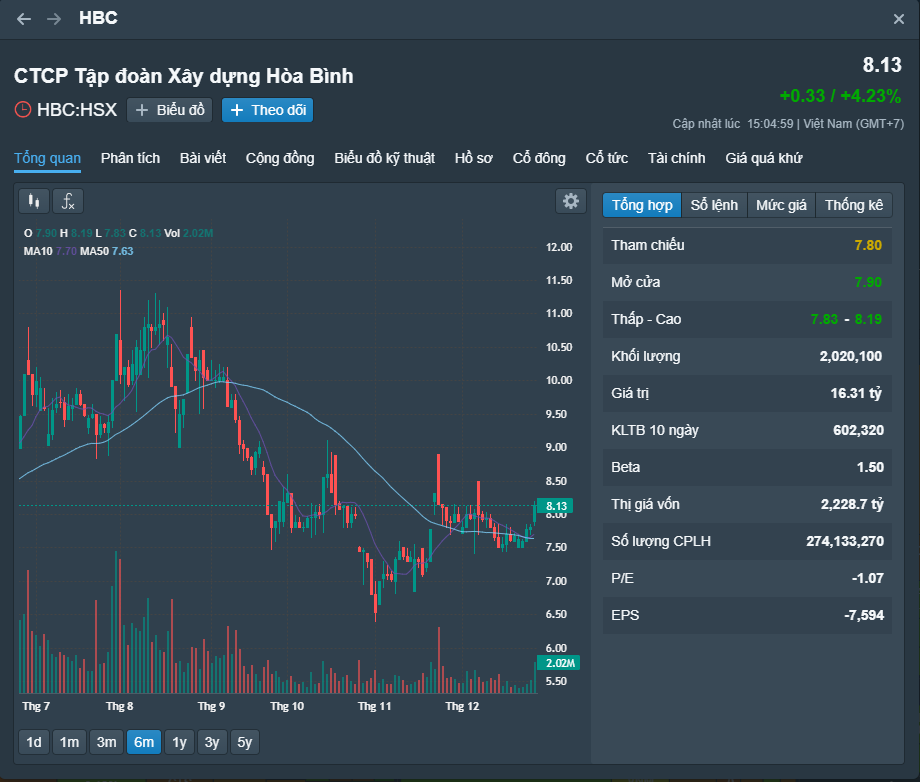Click the MA50 indicator legend
The width and height of the screenshot is (920, 782).
pyautogui.click(x=107, y=251)
